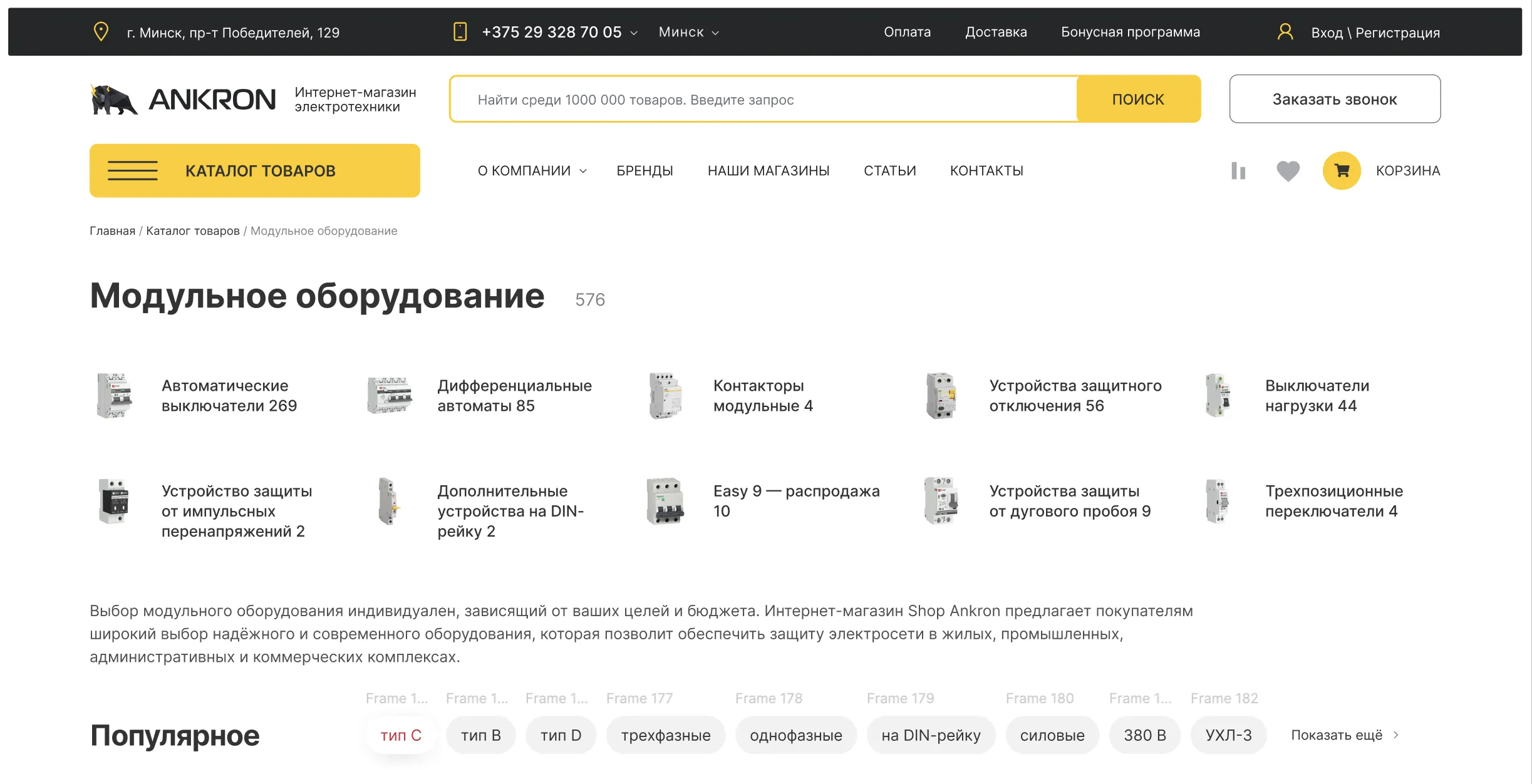
Task: Open Трехпозиционные переключатели 4 link
Action: coord(1334,501)
